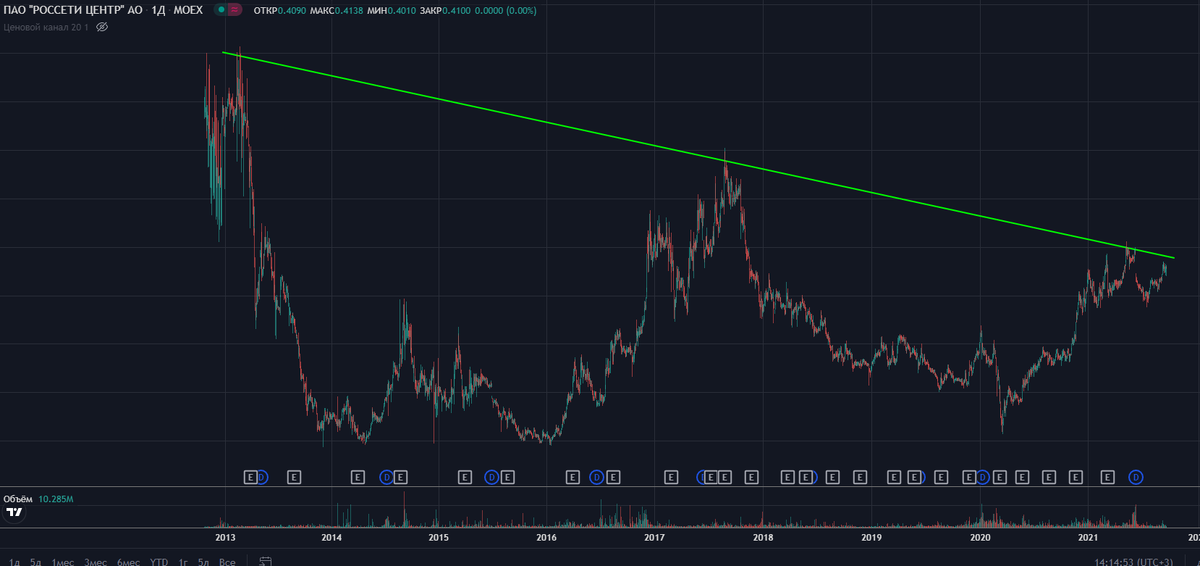Viewport: 1200px width, 566px height.
Task: Open the TradingView logo icon
Action: pyautogui.click(x=14, y=512)
